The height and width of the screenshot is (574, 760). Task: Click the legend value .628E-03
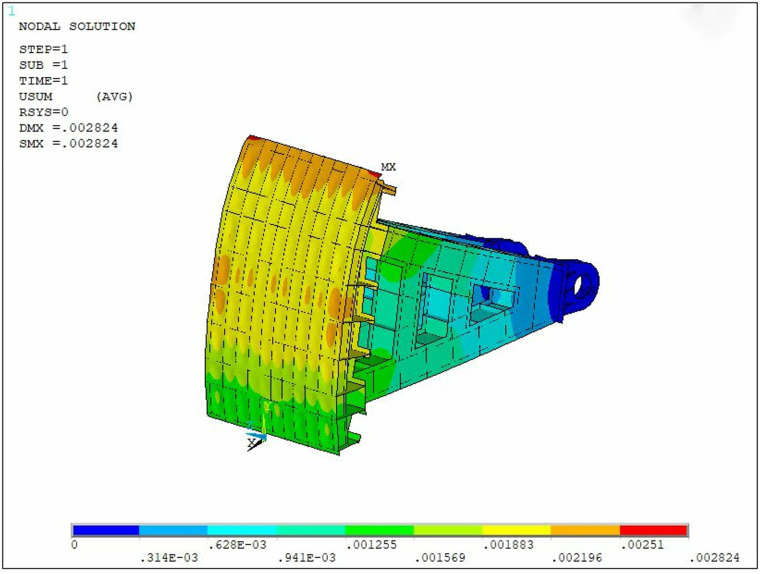coord(238,545)
